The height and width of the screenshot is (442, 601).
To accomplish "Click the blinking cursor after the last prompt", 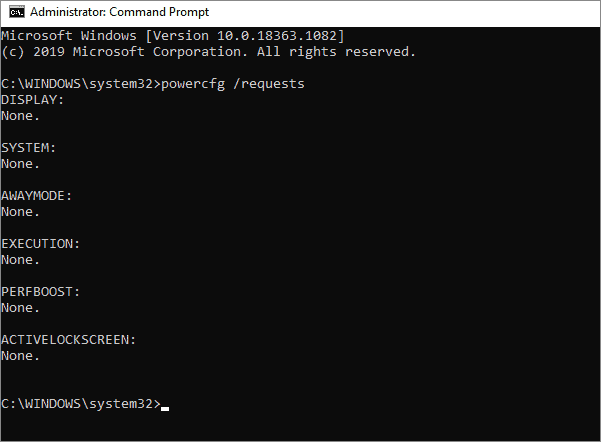I will click(165, 409).
